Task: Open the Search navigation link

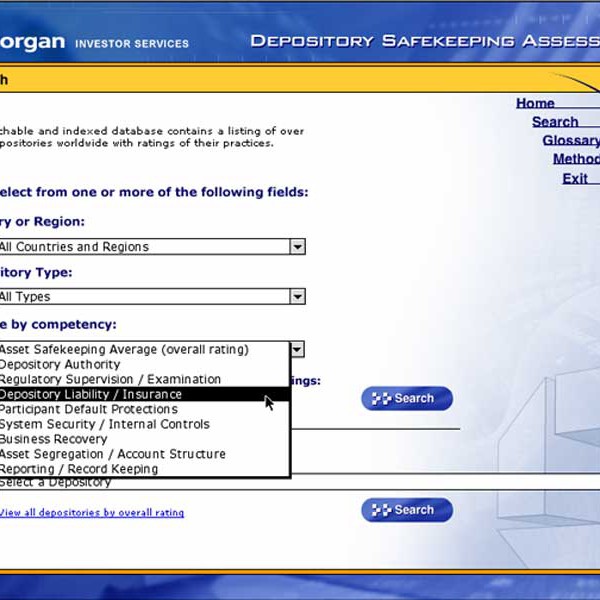Action: click(555, 122)
